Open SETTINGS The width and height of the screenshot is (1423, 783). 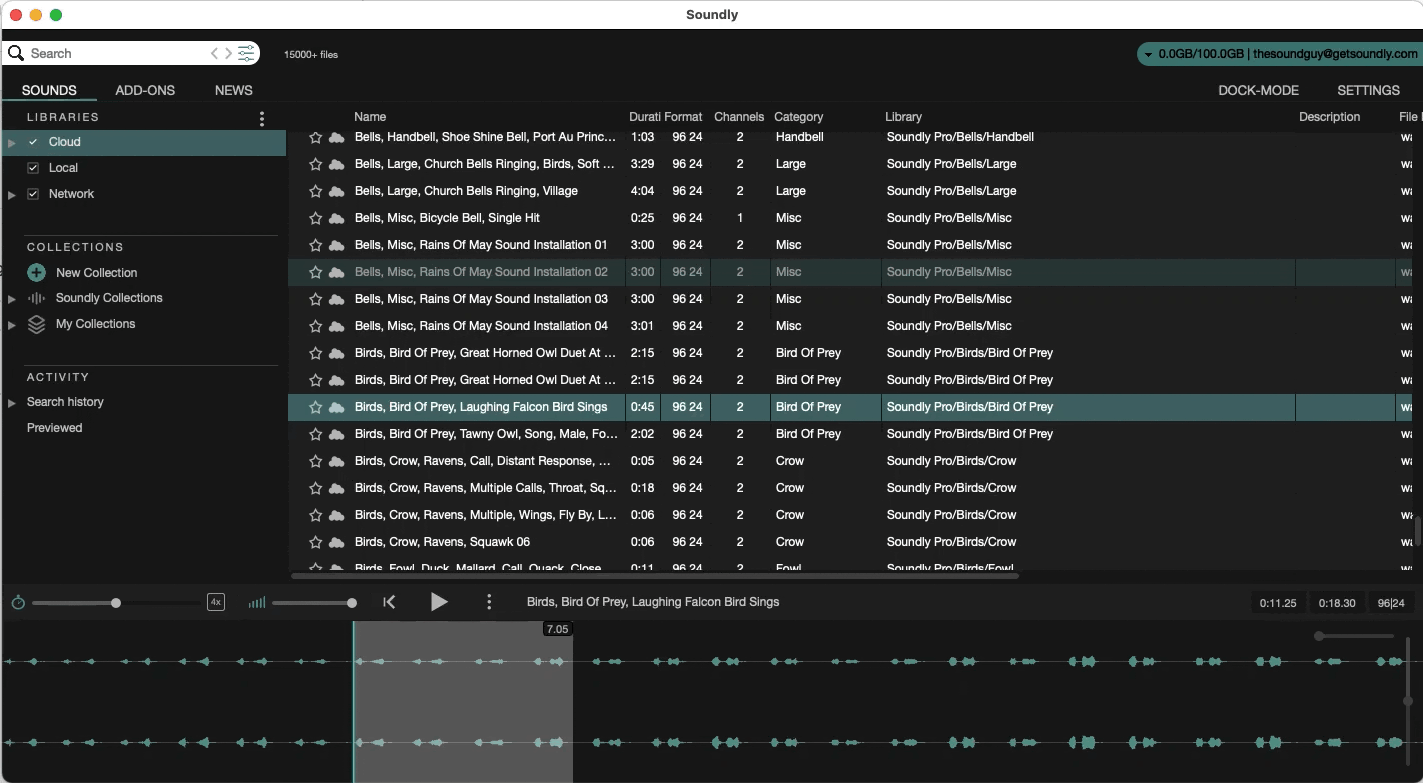(1368, 90)
